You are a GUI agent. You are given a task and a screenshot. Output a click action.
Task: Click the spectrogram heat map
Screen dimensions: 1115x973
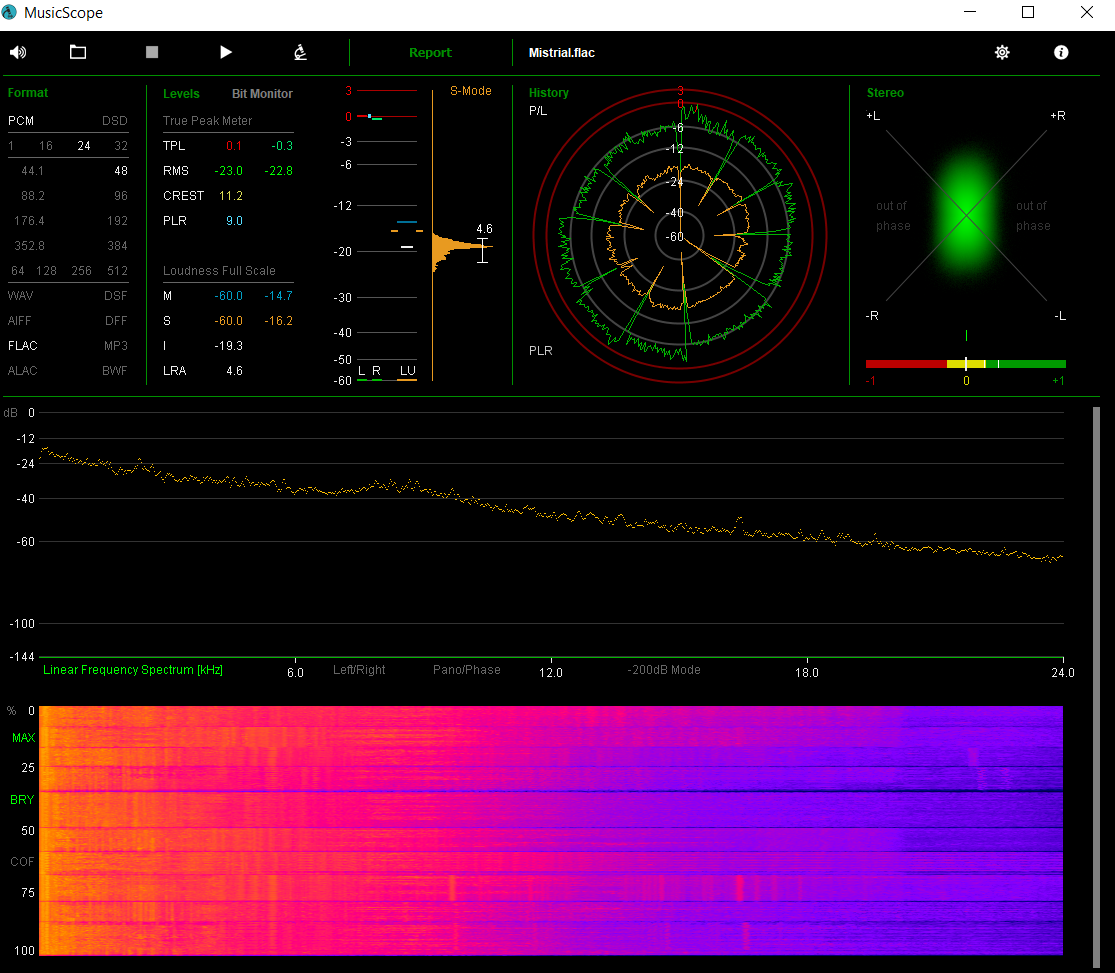[551, 831]
